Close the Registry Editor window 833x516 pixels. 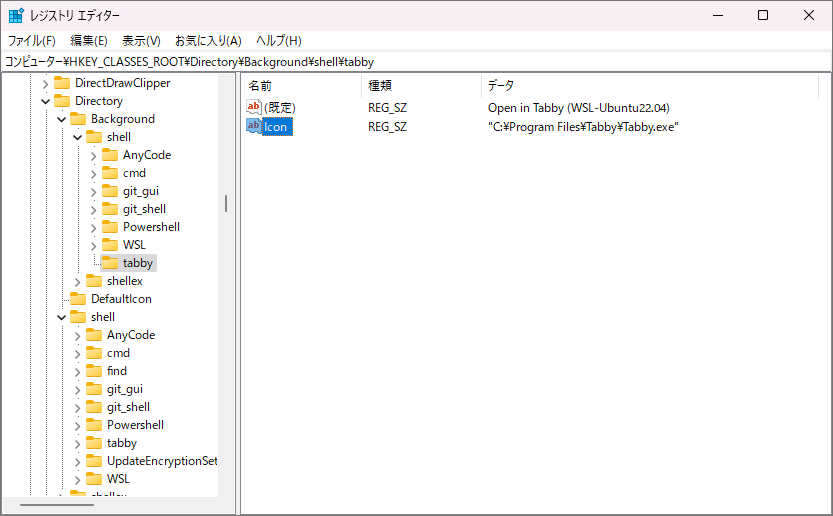pyautogui.click(x=809, y=15)
